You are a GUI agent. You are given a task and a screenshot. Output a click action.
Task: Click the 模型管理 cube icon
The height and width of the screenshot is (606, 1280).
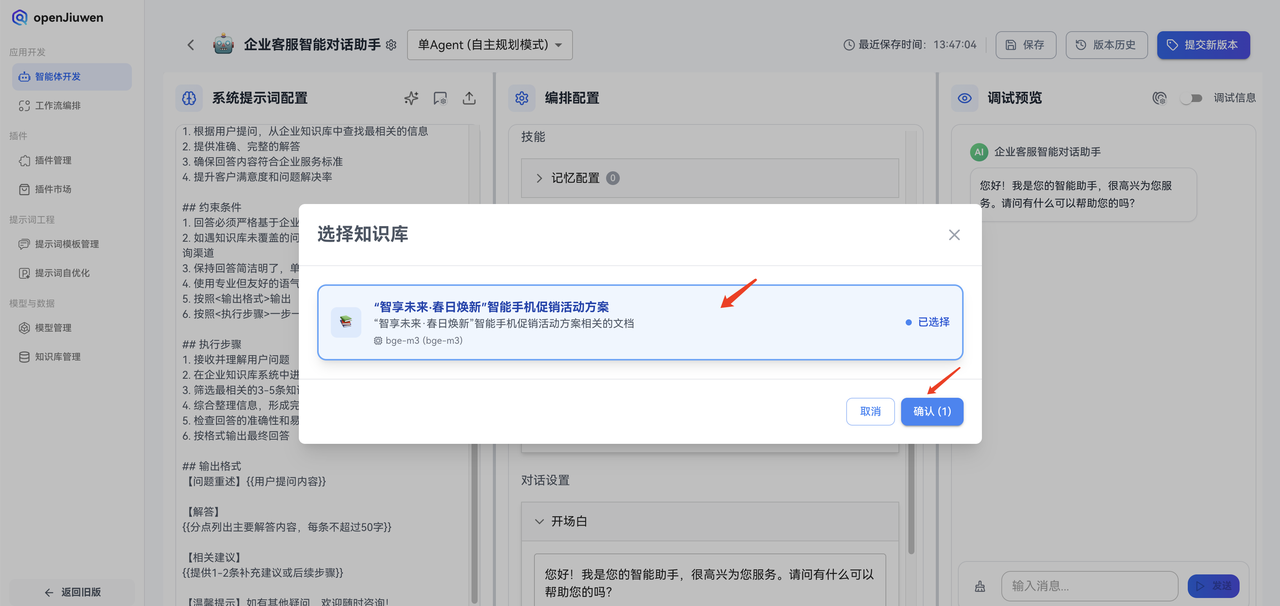click(x=25, y=328)
